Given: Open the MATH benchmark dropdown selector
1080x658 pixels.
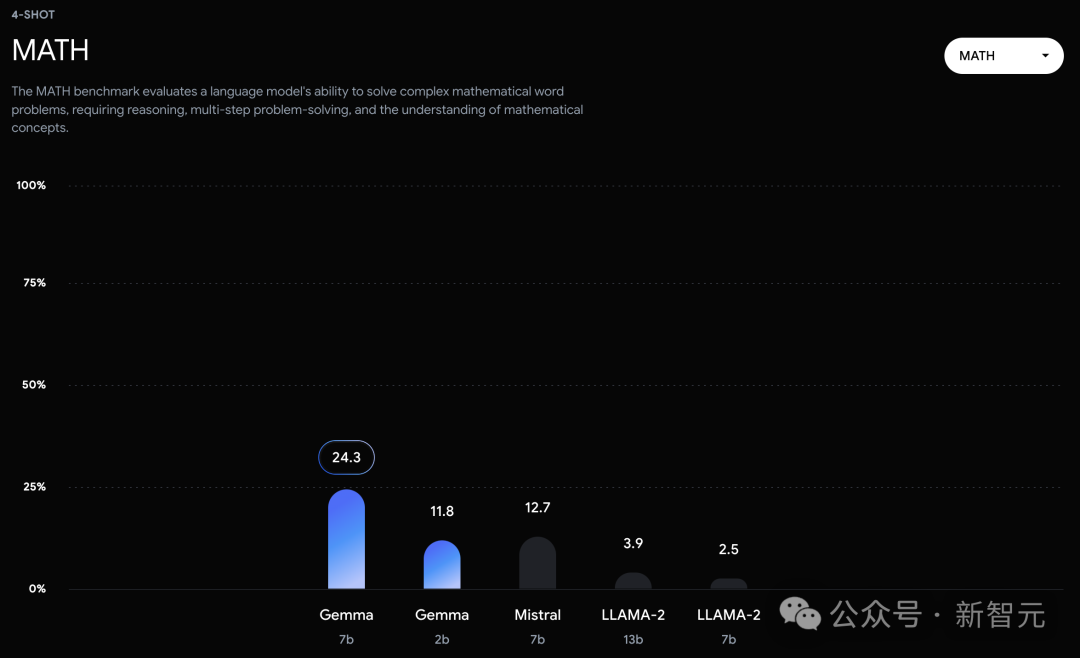Looking at the screenshot, I should (x=1002, y=56).
